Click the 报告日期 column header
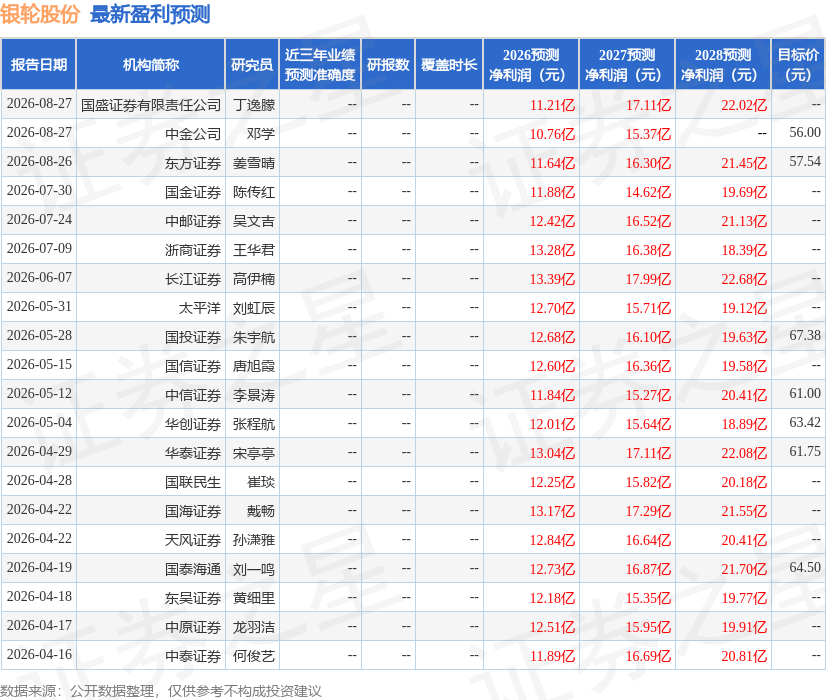826x700 pixels. coord(38,64)
